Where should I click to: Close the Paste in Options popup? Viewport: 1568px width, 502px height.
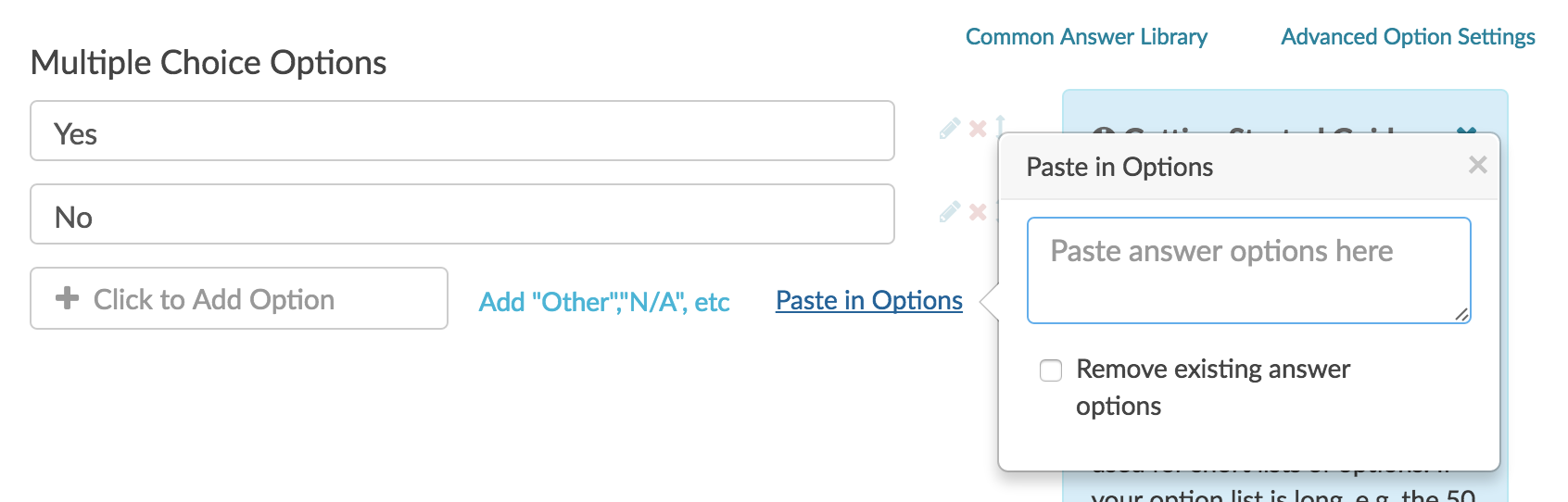click(1477, 165)
